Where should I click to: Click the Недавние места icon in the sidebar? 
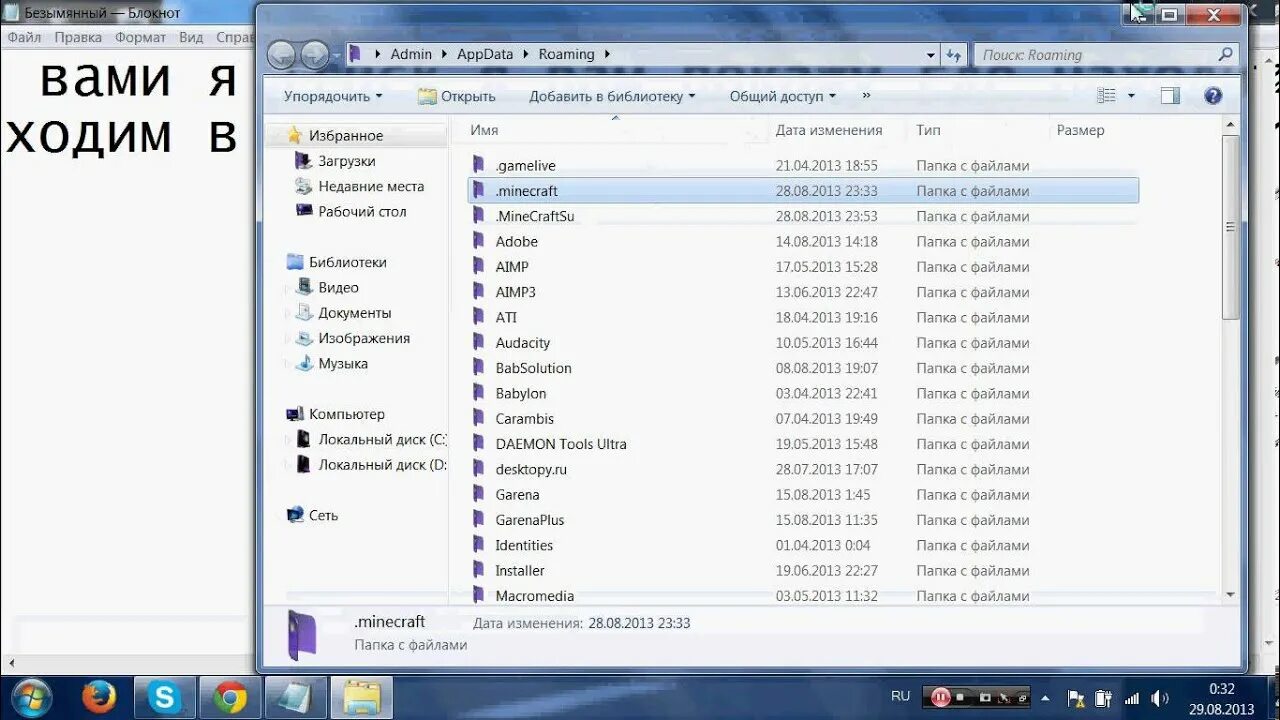point(303,186)
